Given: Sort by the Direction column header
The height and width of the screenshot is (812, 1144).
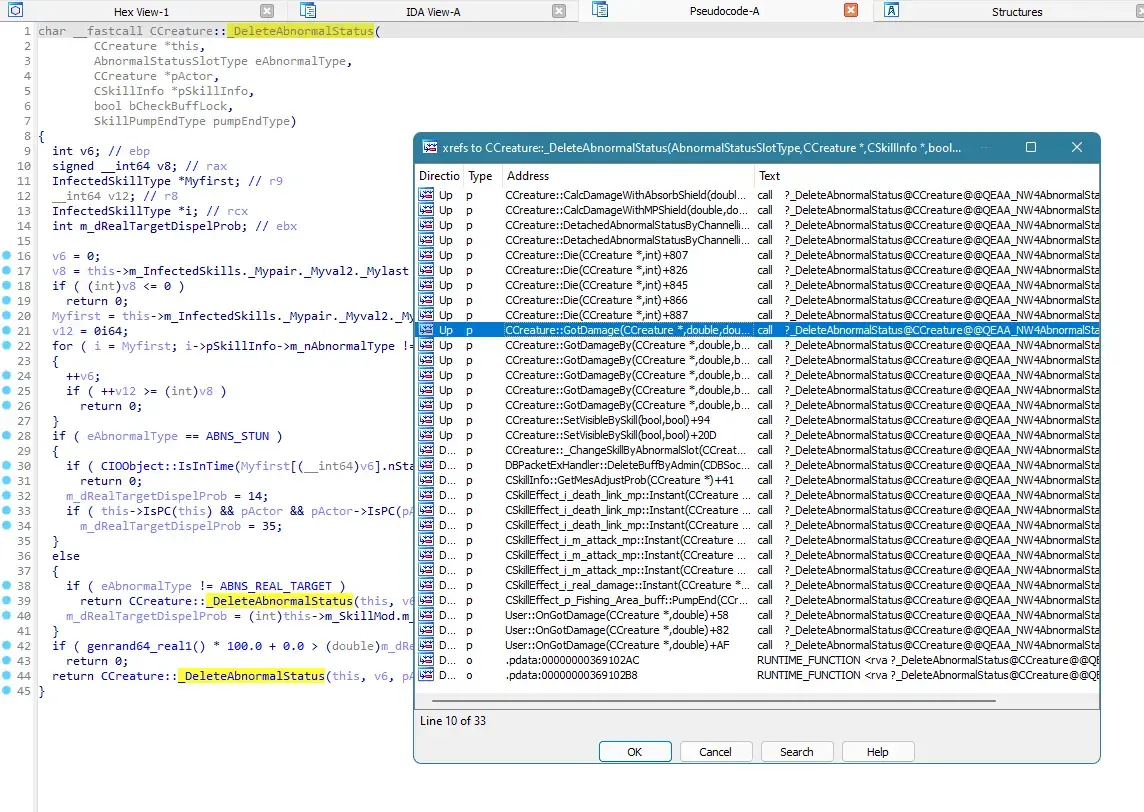Looking at the screenshot, I should [438, 176].
